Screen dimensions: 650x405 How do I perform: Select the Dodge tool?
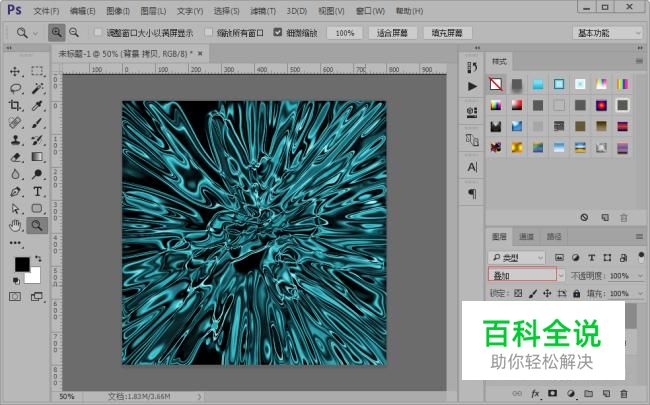(x=37, y=174)
